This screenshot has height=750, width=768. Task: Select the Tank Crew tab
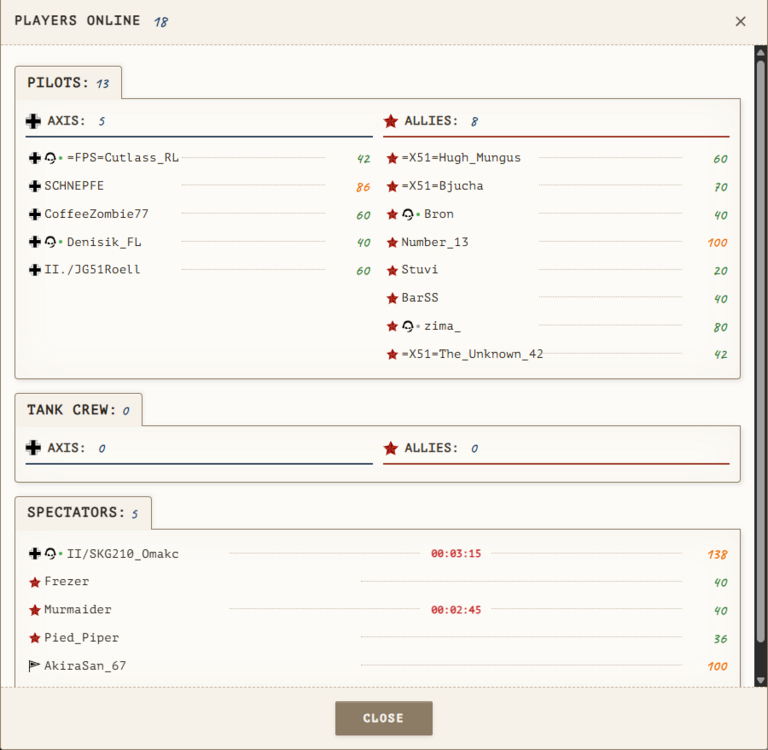tap(78, 410)
